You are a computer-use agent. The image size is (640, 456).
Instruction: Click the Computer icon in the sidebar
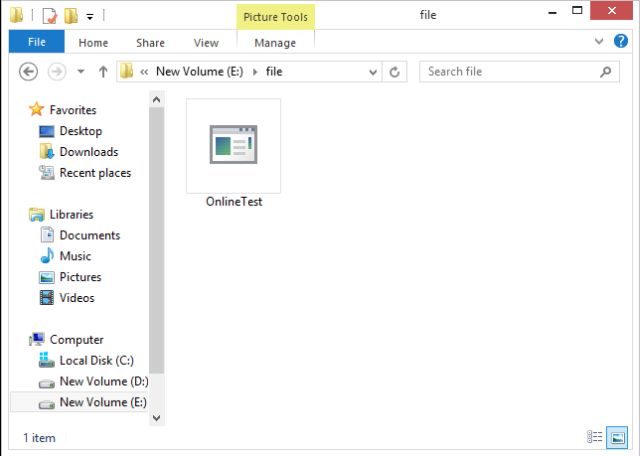[x=37, y=339]
